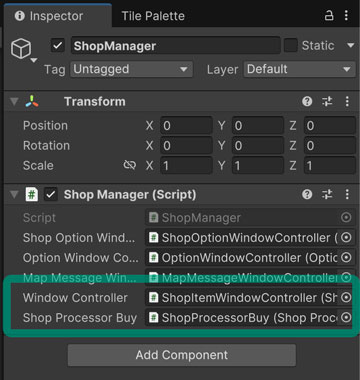The height and width of the screenshot is (380, 360).
Task: Click the Transform component axes icon
Action: click(32, 101)
